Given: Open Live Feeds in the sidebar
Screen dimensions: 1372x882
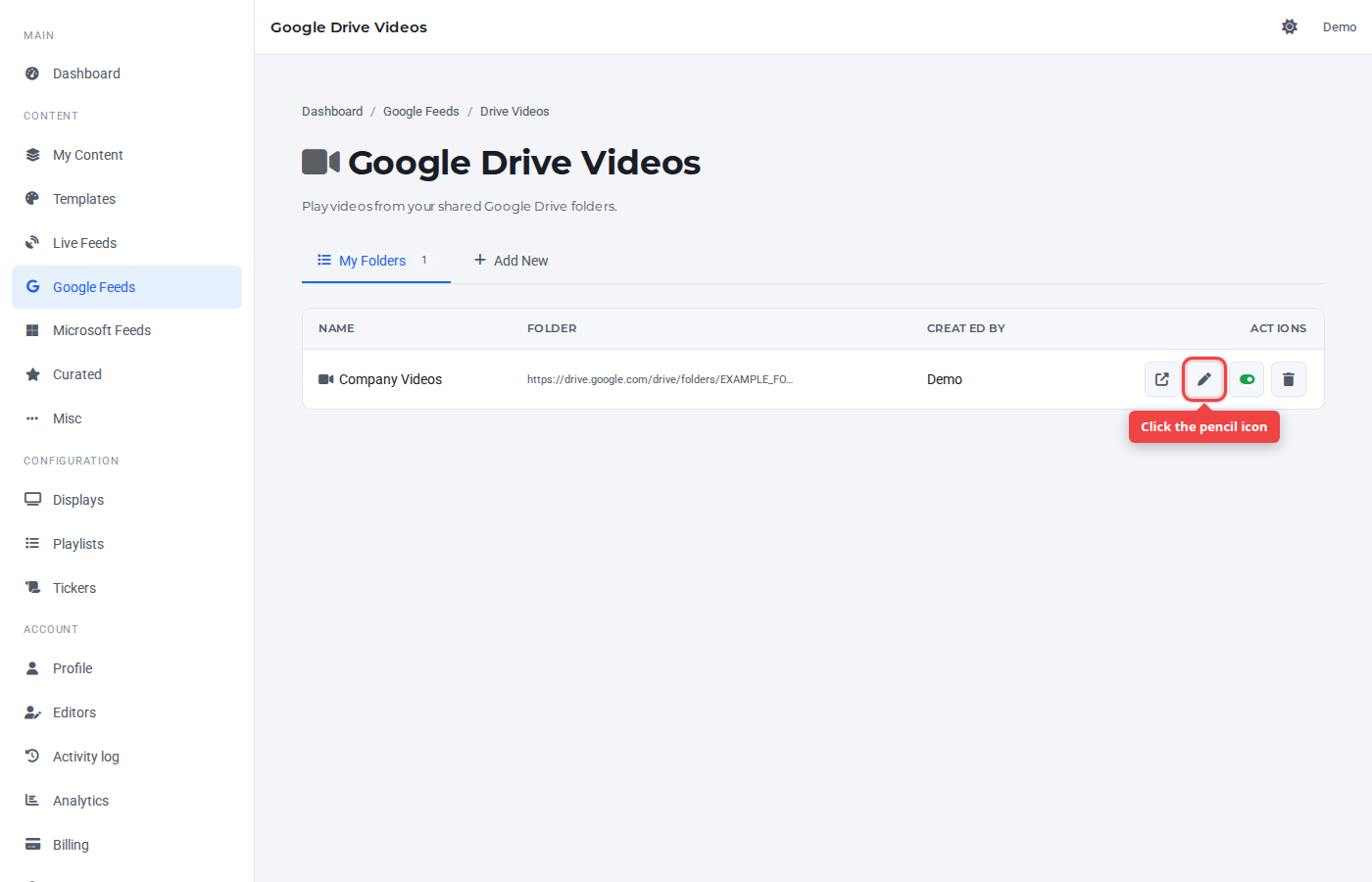Looking at the screenshot, I should click(x=126, y=243).
